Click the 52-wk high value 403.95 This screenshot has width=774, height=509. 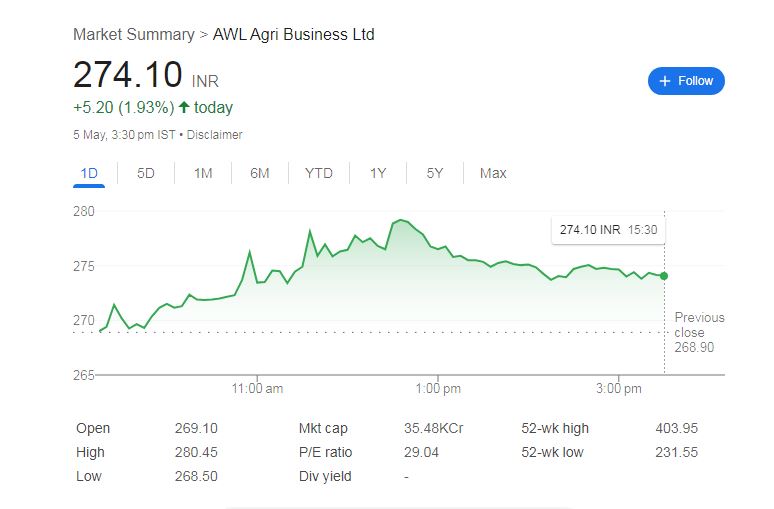coord(676,428)
